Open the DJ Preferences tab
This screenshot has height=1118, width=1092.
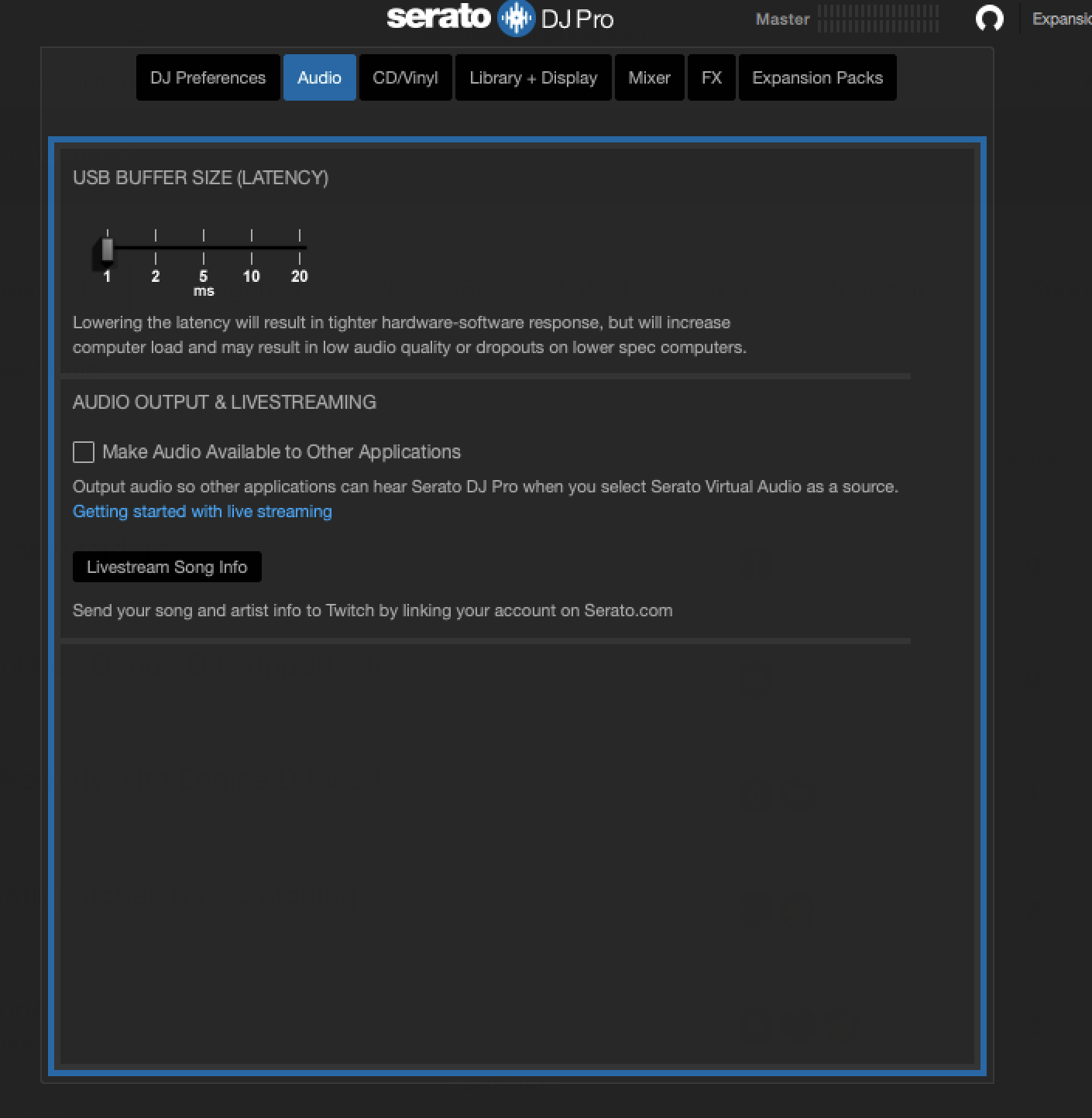208,77
